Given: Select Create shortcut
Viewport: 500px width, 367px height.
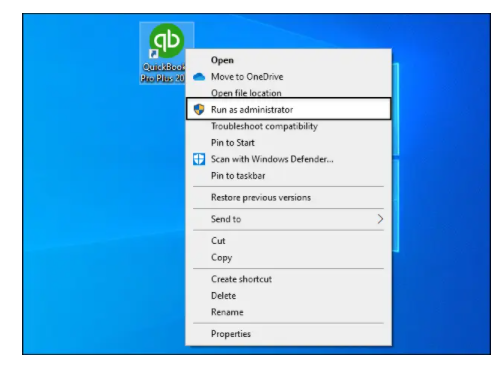Looking at the screenshot, I should (x=288, y=279).
